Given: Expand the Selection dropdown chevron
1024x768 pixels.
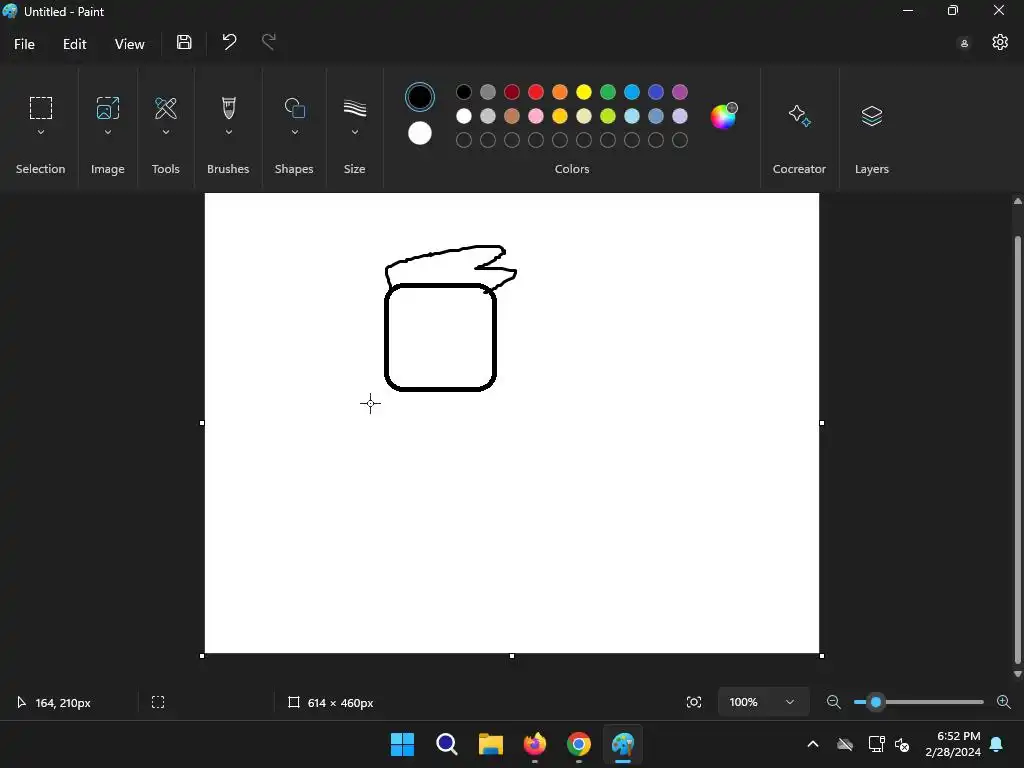Looking at the screenshot, I should 40,132.
